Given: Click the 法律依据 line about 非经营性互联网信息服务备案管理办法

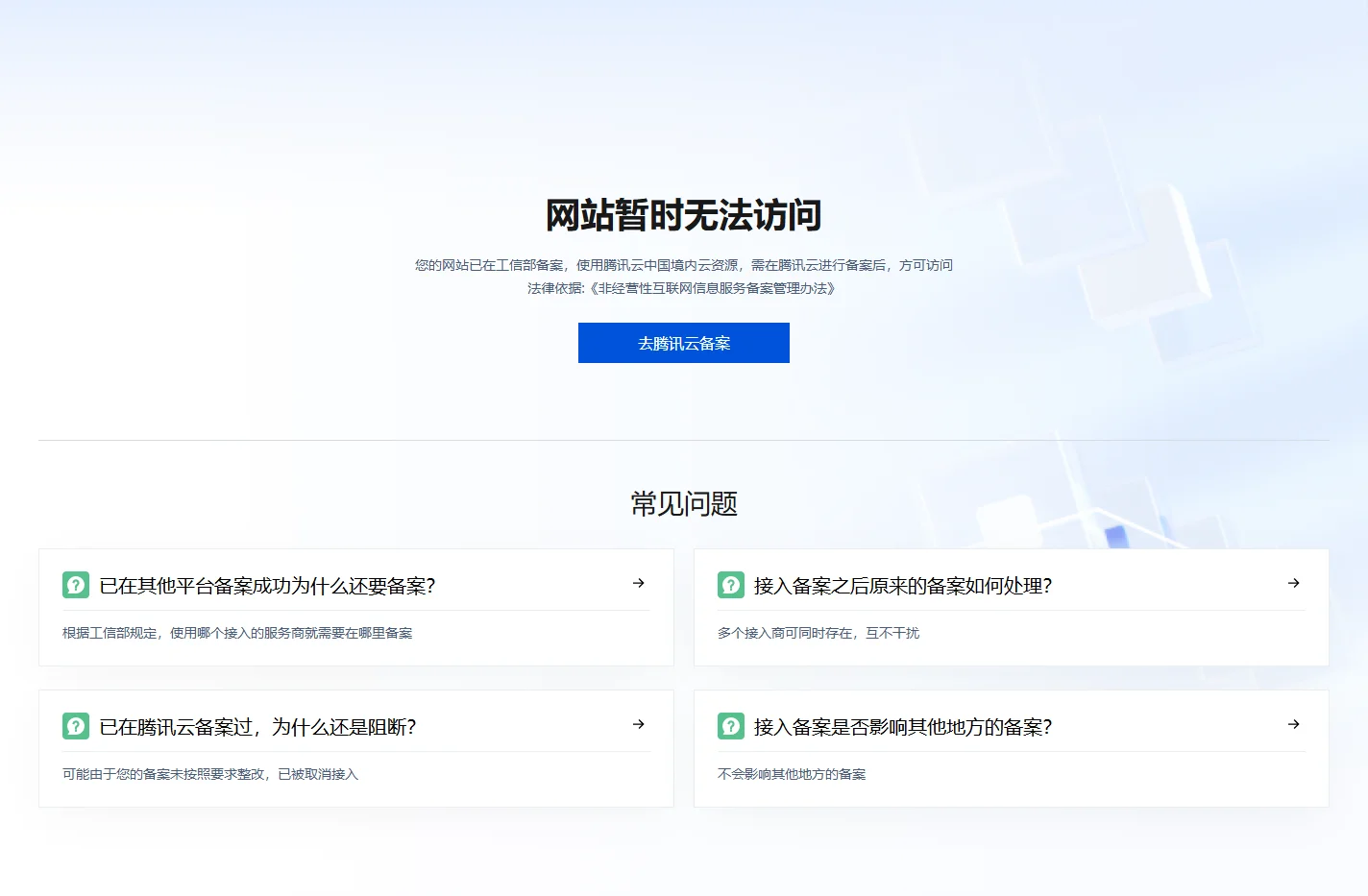Looking at the screenshot, I should click(683, 288).
